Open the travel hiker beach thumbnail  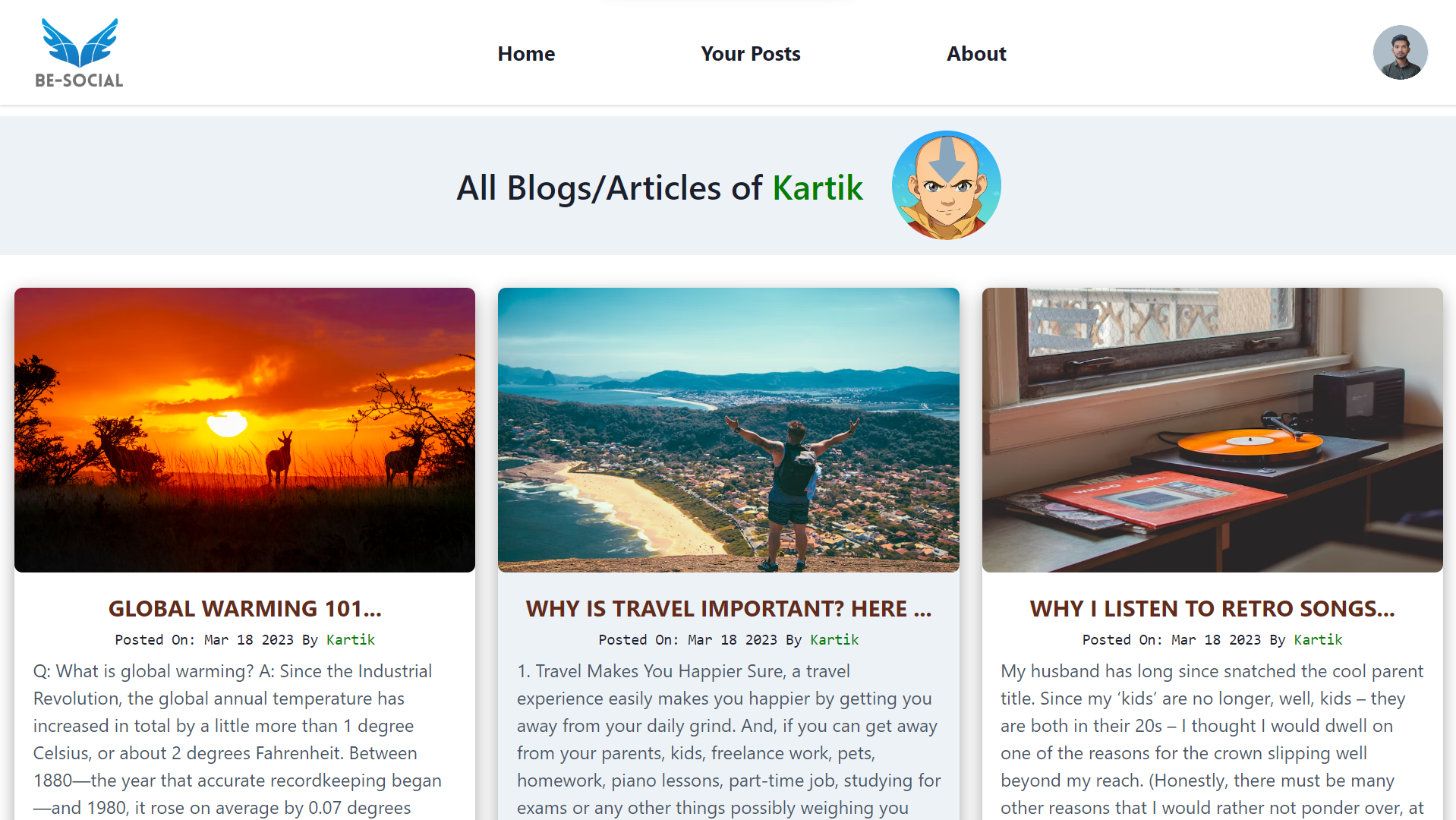728,430
